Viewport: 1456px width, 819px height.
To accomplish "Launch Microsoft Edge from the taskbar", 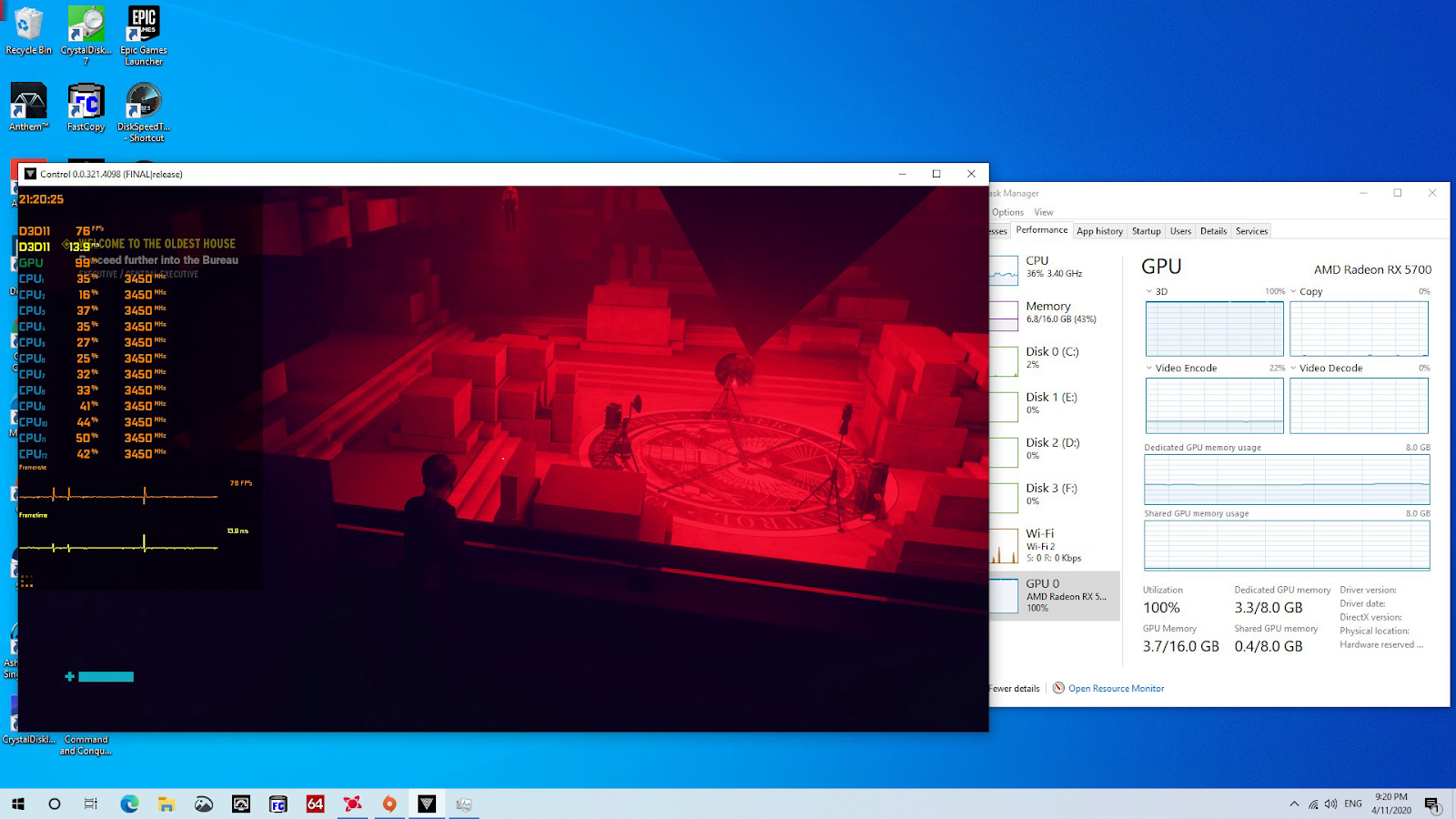I will pyautogui.click(x=129, y=804).
